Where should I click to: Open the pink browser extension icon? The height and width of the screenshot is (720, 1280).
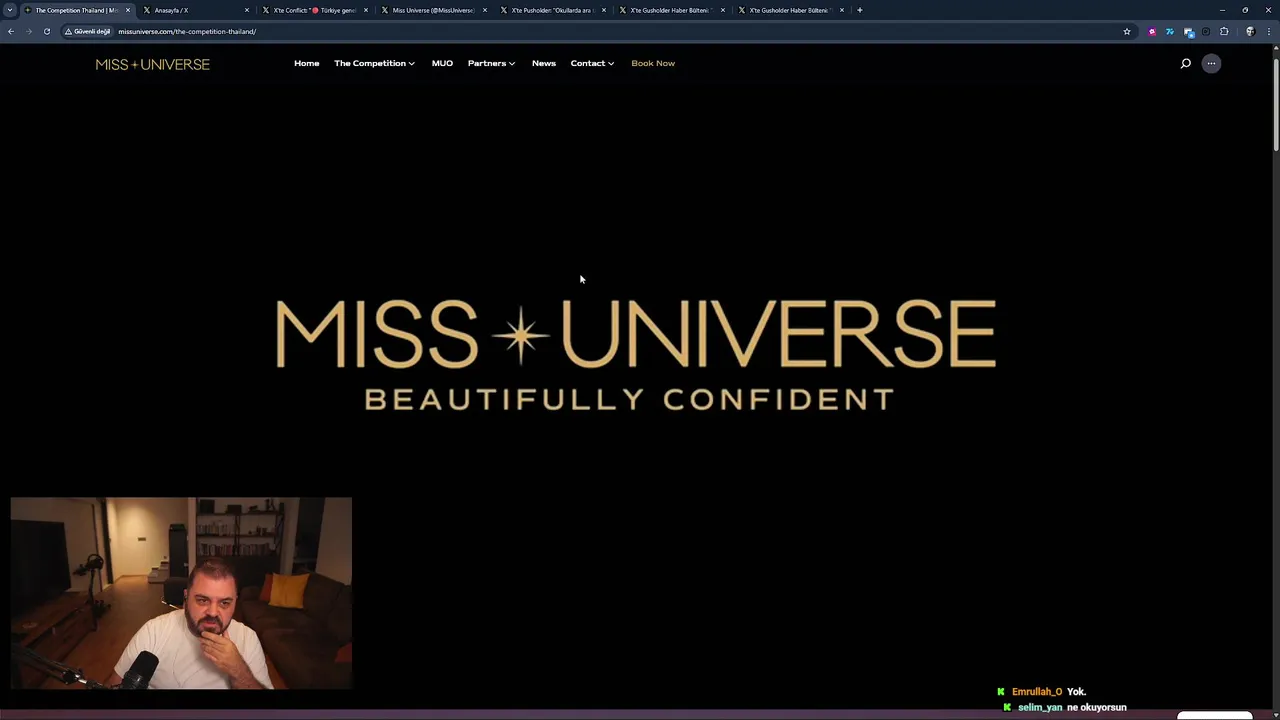[x=1152, y=31]
